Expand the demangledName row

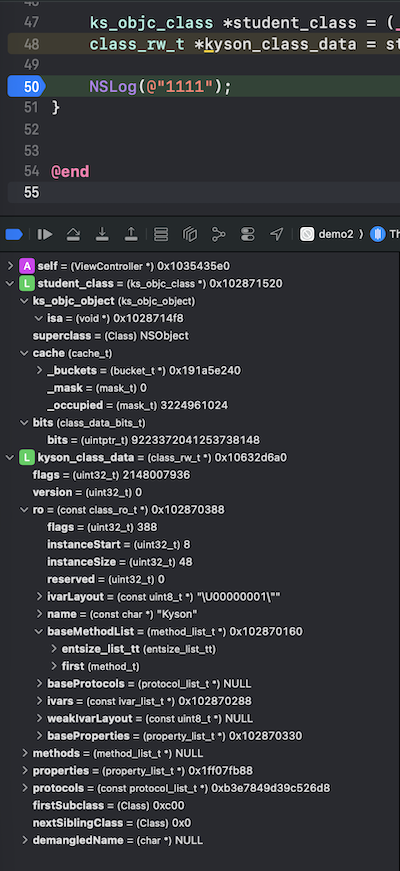pyautogui.click(x=24, y=840)
